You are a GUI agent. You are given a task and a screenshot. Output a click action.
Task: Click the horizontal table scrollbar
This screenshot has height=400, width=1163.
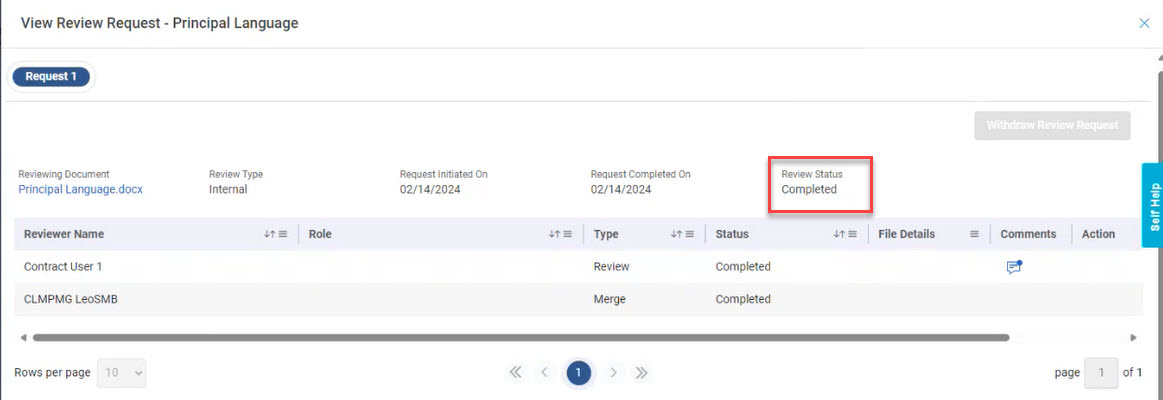coord(520,338)
